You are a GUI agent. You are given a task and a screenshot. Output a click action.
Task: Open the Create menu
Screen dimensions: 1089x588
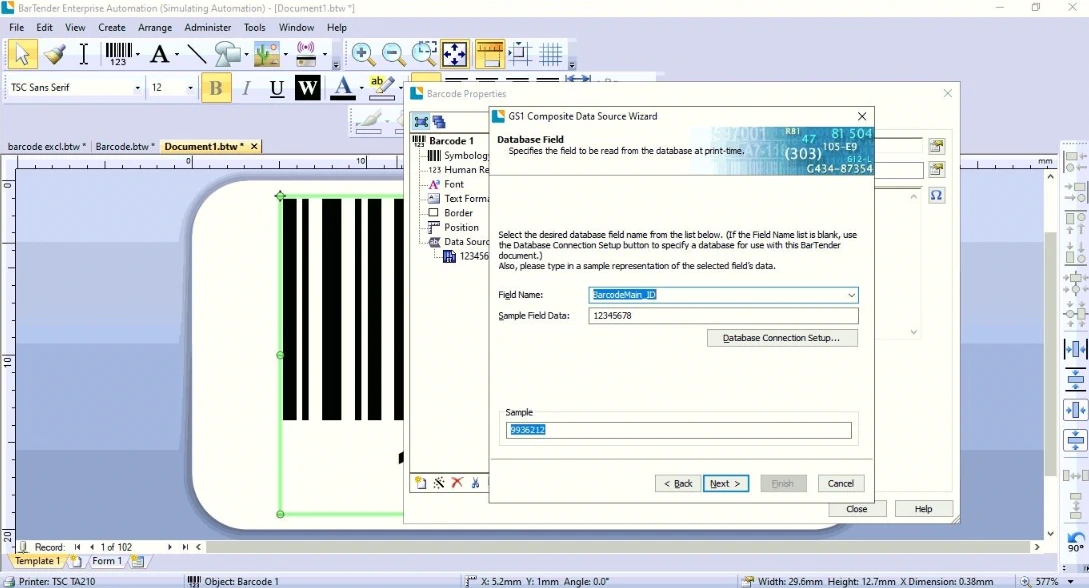point(112,27)
